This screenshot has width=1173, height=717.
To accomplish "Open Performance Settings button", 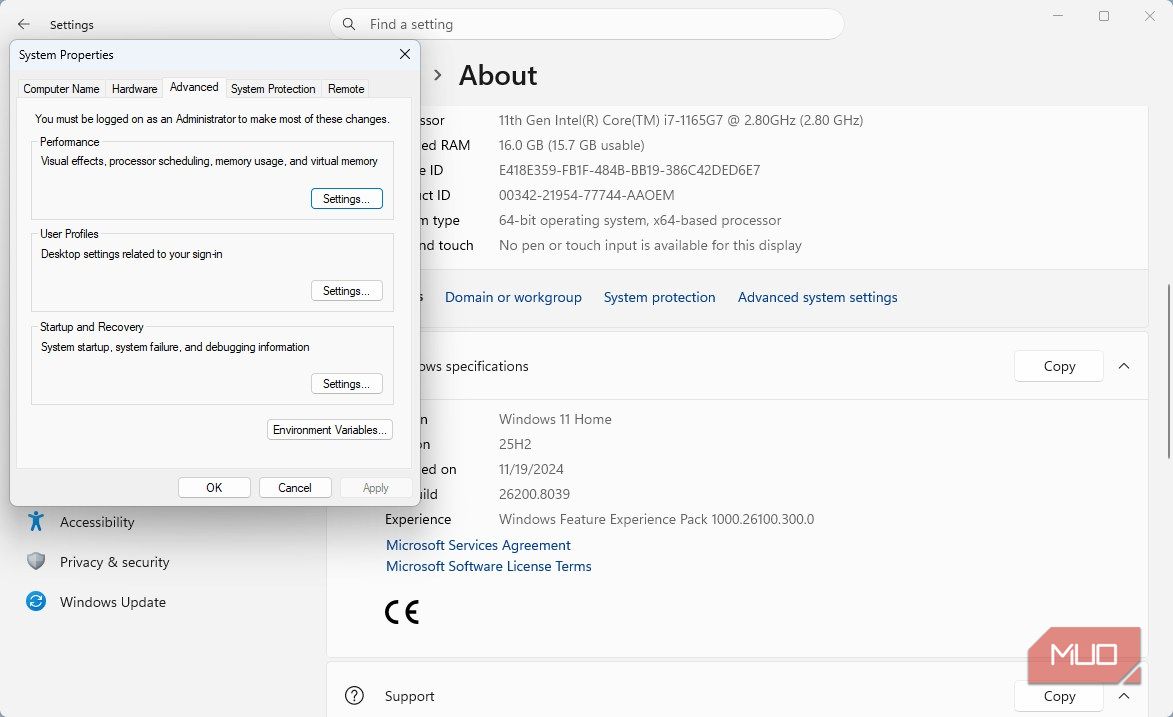I will [346, 198].
